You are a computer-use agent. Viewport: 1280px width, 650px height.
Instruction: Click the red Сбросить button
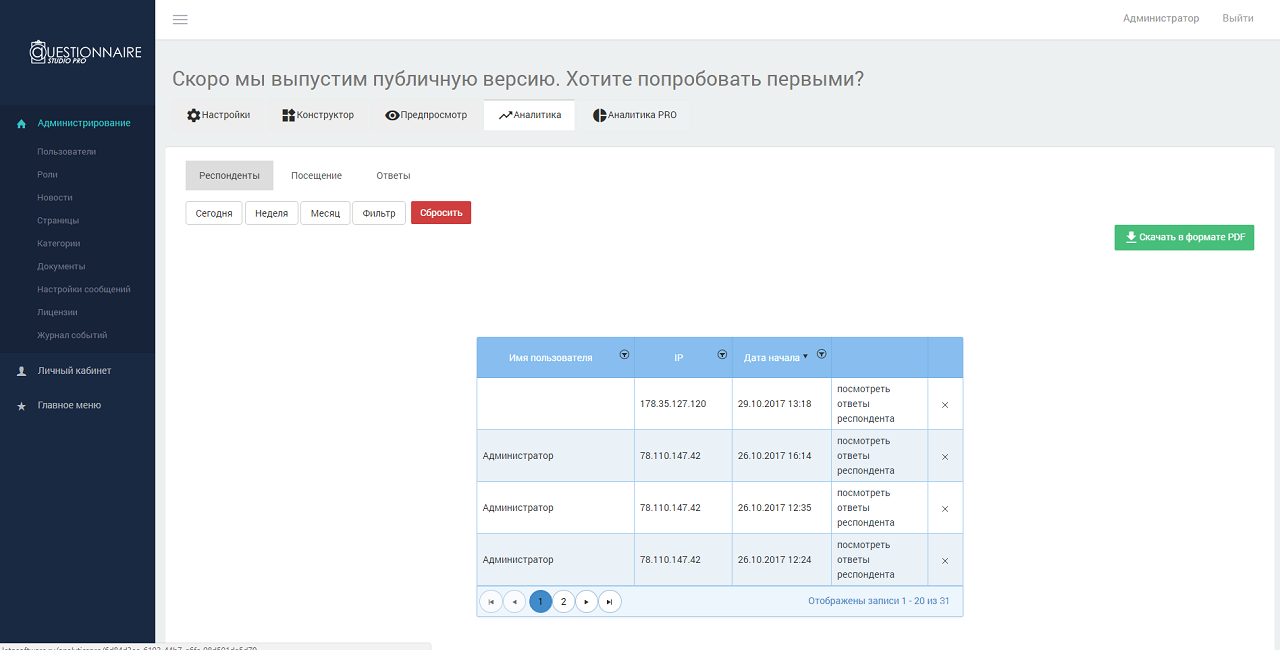(440, 212)
